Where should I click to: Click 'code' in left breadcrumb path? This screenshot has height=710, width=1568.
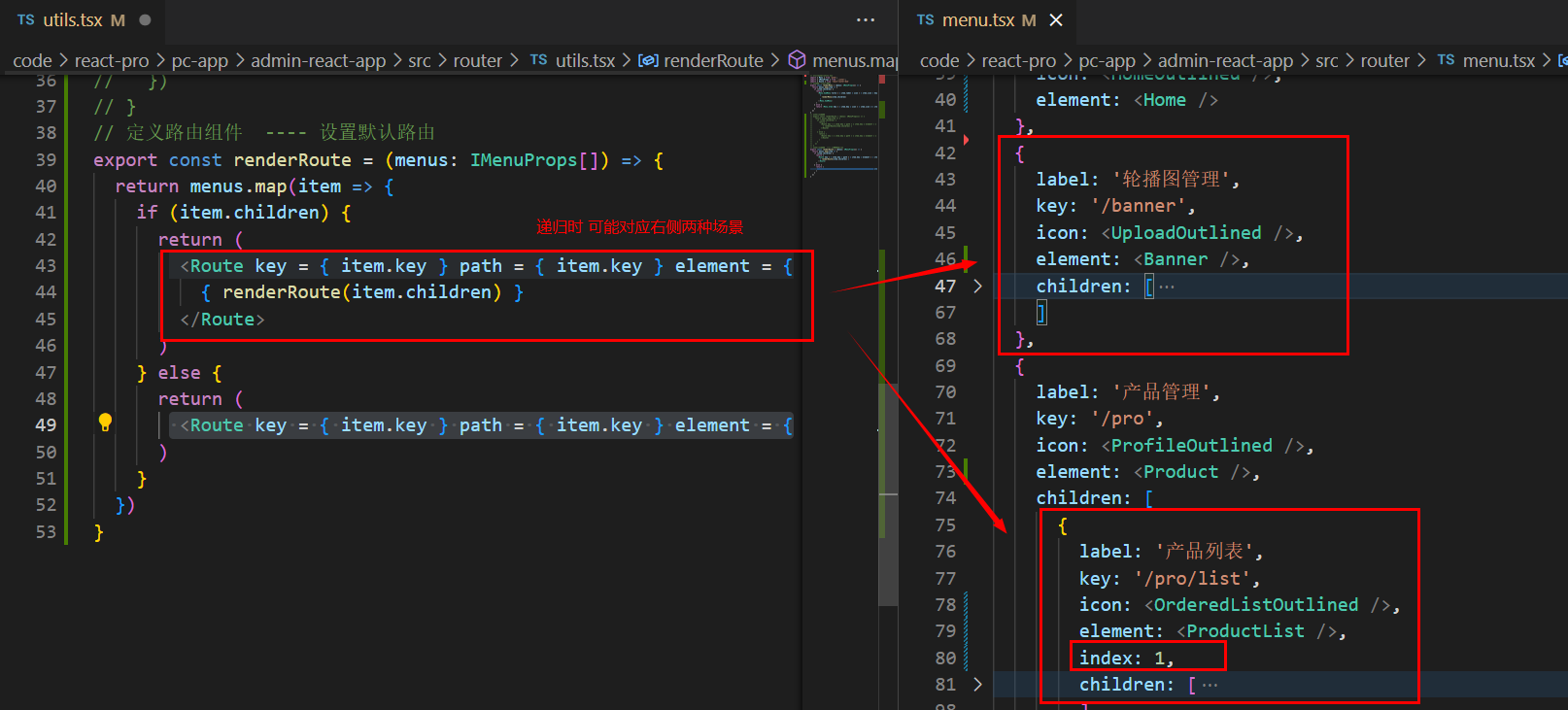point(32,60)
